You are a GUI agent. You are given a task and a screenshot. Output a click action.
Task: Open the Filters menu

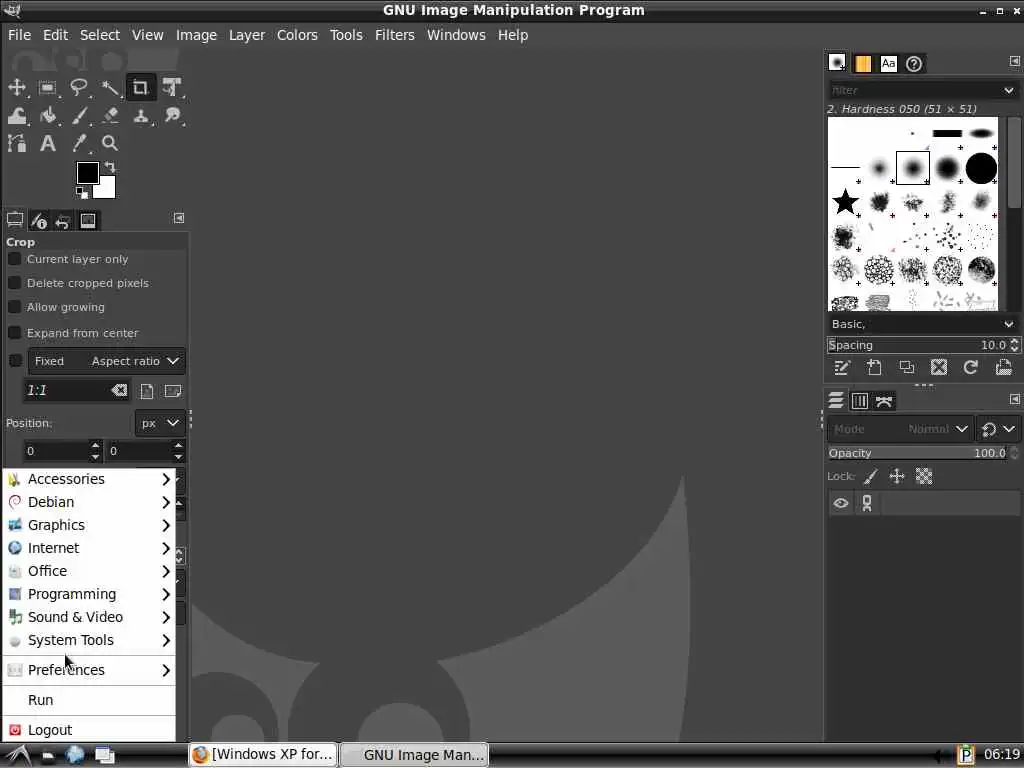(394, 35)
